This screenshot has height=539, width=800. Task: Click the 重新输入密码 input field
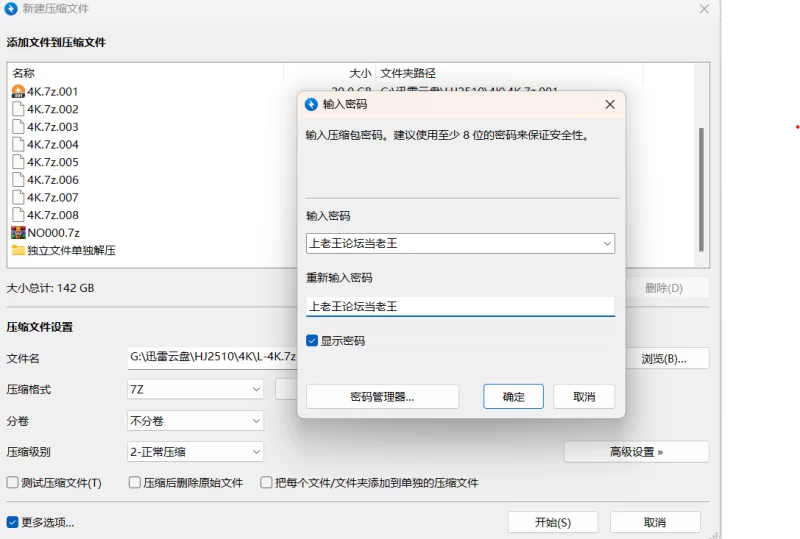tap(460, 306)
